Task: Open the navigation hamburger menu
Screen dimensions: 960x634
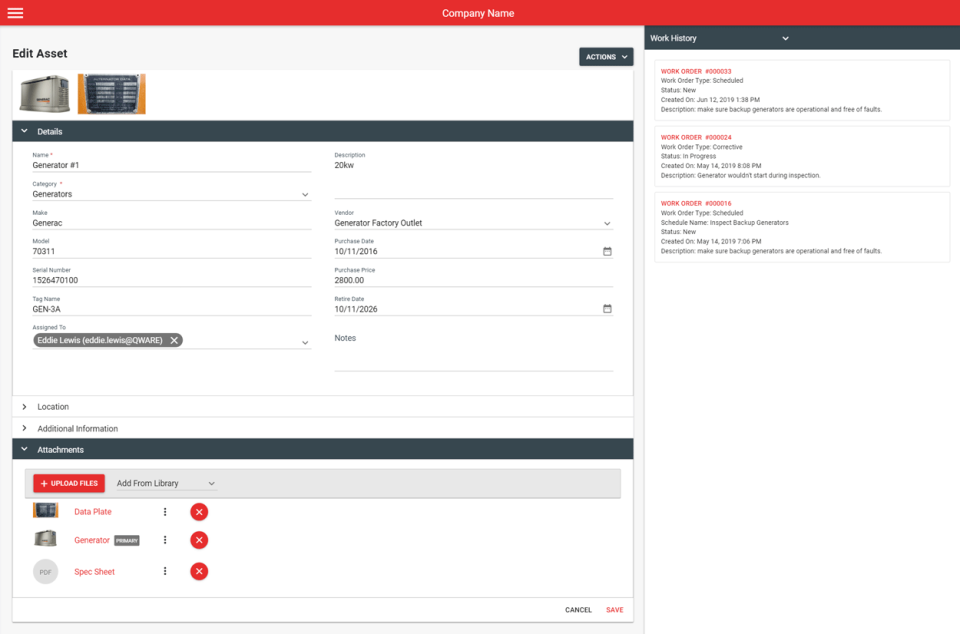Action: (x=15, y=12)
